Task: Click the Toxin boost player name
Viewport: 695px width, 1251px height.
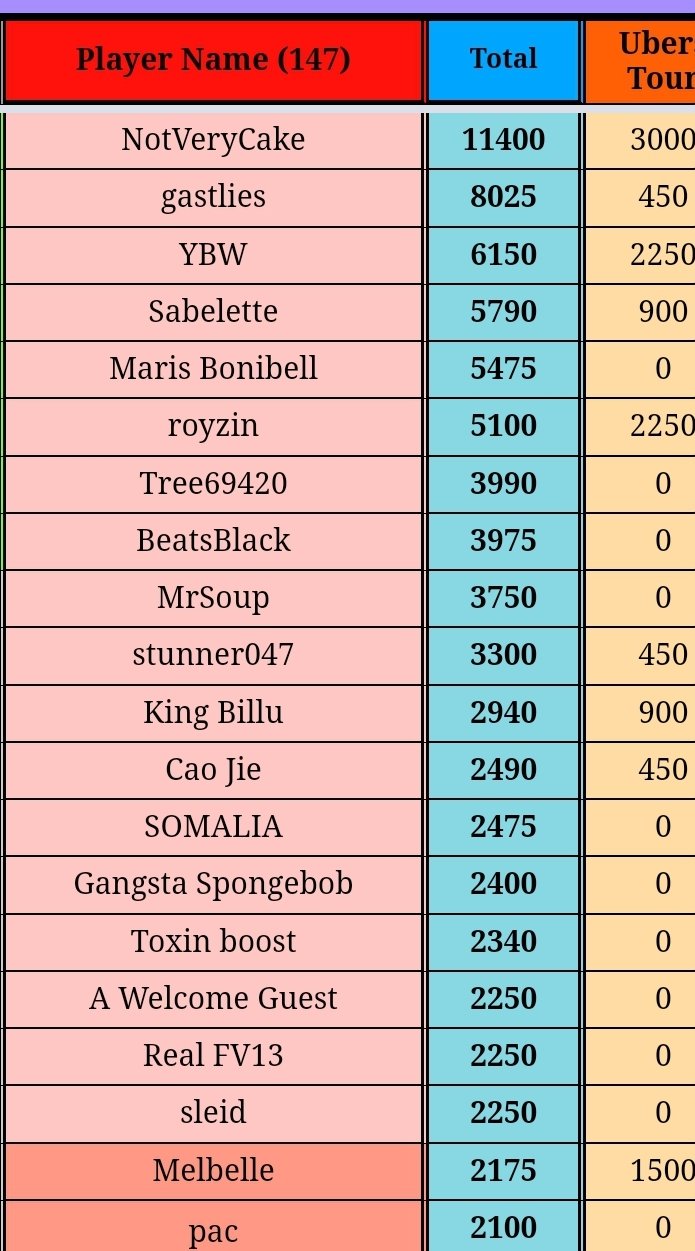Action: [213, 942]
